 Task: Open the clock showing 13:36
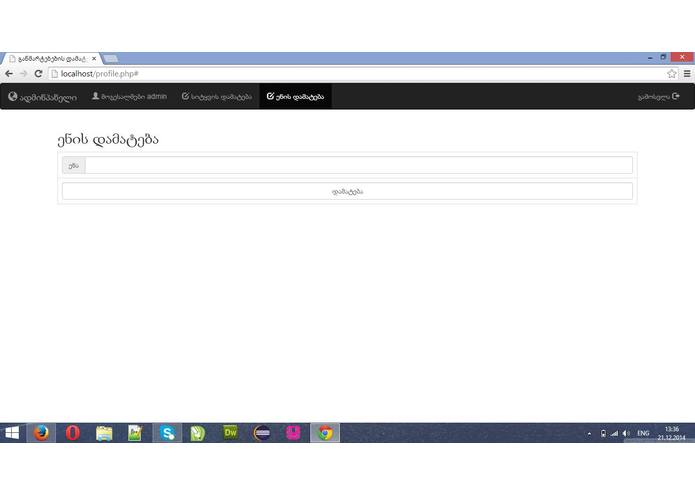coord(672,433)
